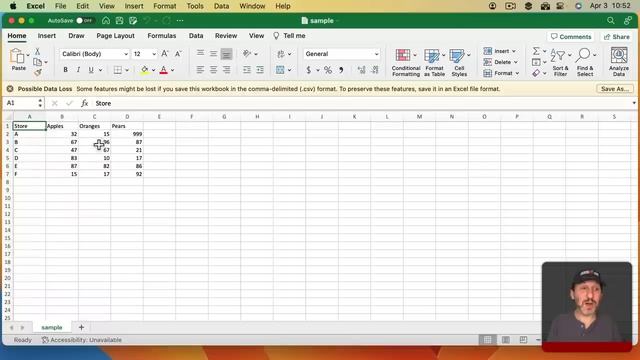Click the Wrap Text icon

click(x=280, y=53)
